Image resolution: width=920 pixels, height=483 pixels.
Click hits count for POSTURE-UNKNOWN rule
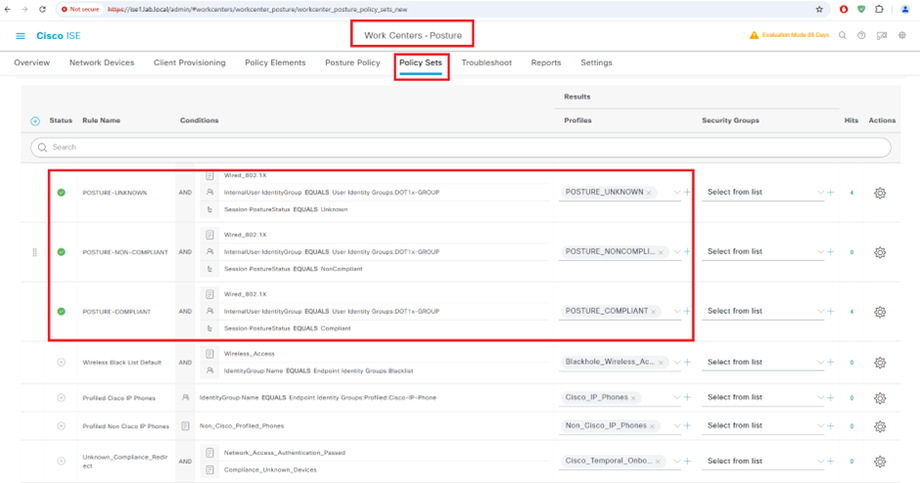pos(851,192)
